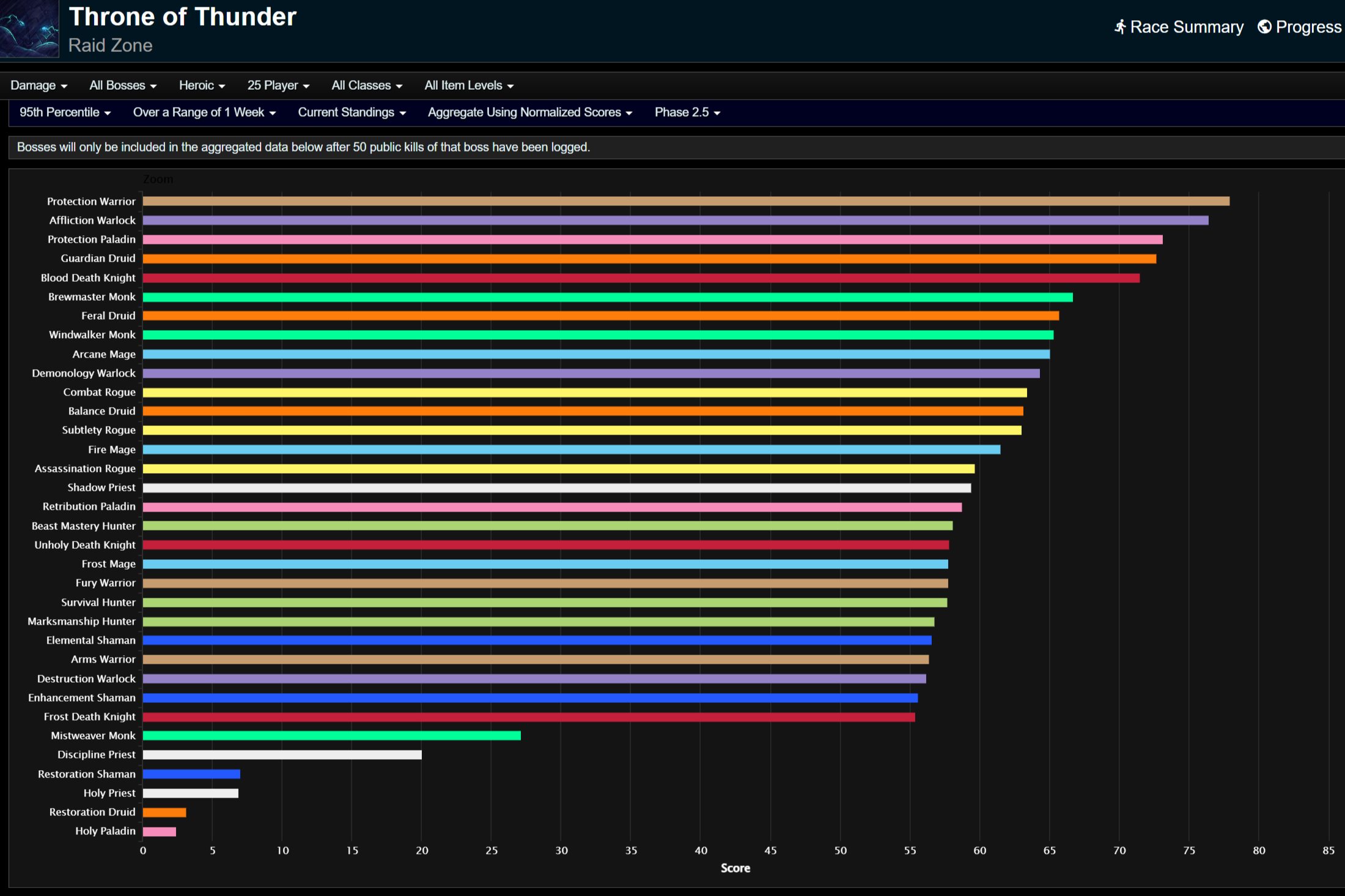Open the Heroic difficulty dropdown
The height and width of the screenshot is (896, 1345).
coord(202,86)
